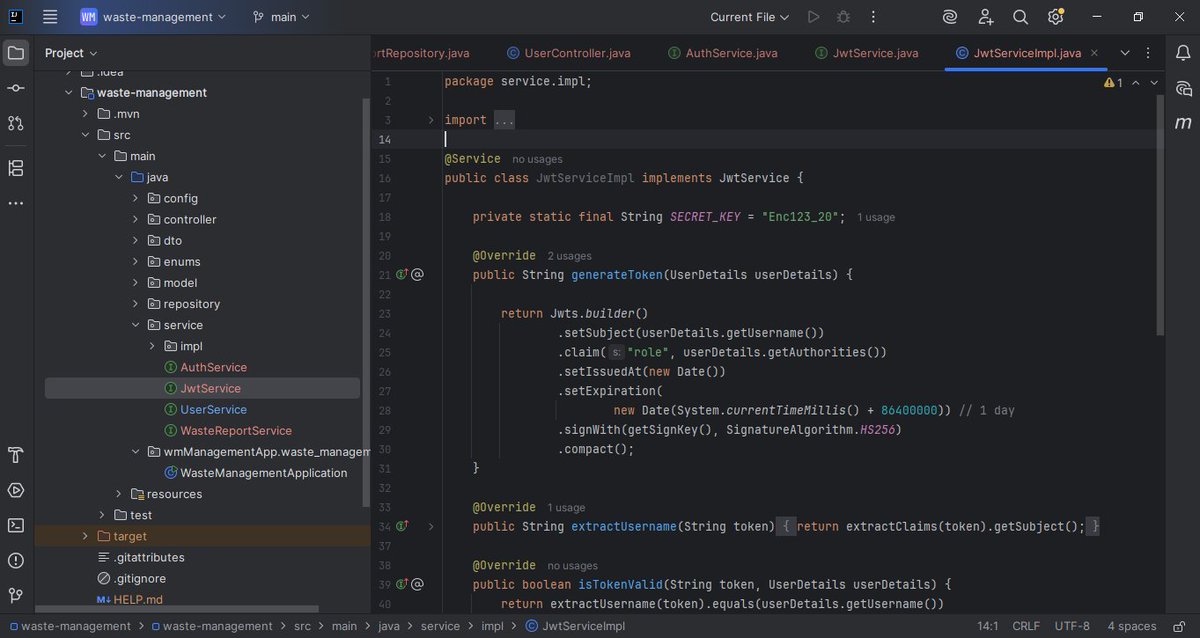Switch to the JwtService.java tab
Screen dimensions: 1200x638
click(x=866, y=53)
